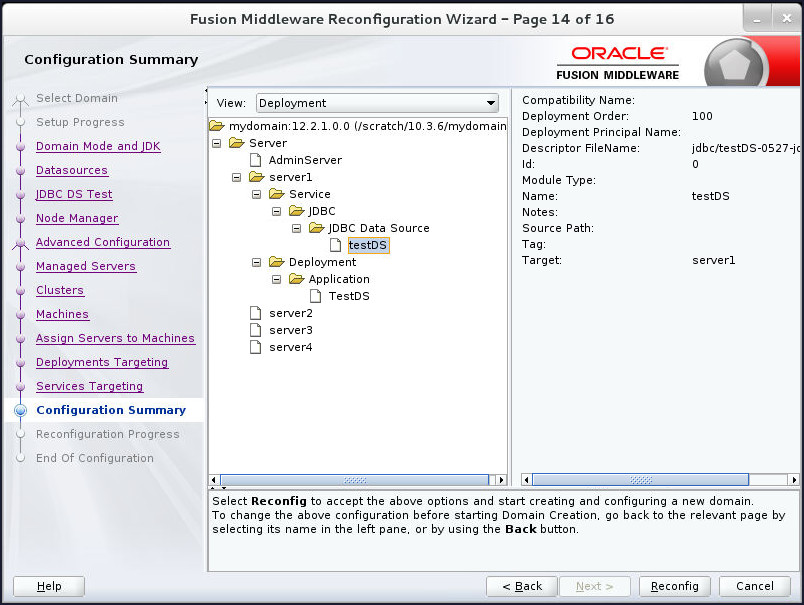Click the Reconfig button
The height and width of the screenshot is (605, 804).
pyautogui.click(x=674, y=586)
